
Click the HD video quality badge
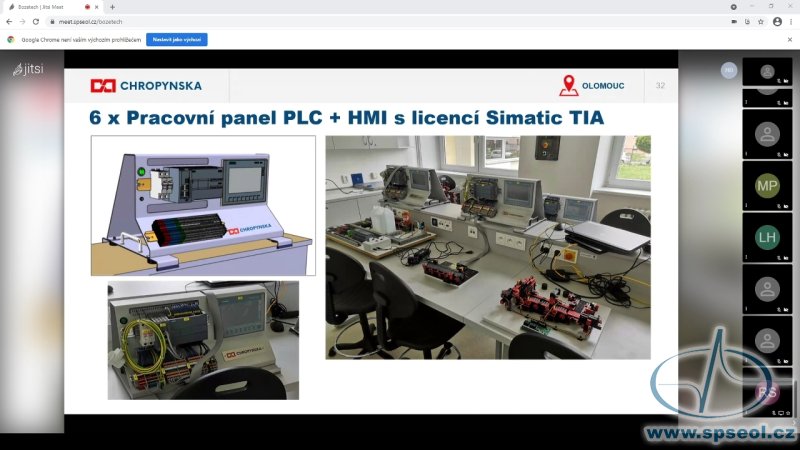point(729,70)
